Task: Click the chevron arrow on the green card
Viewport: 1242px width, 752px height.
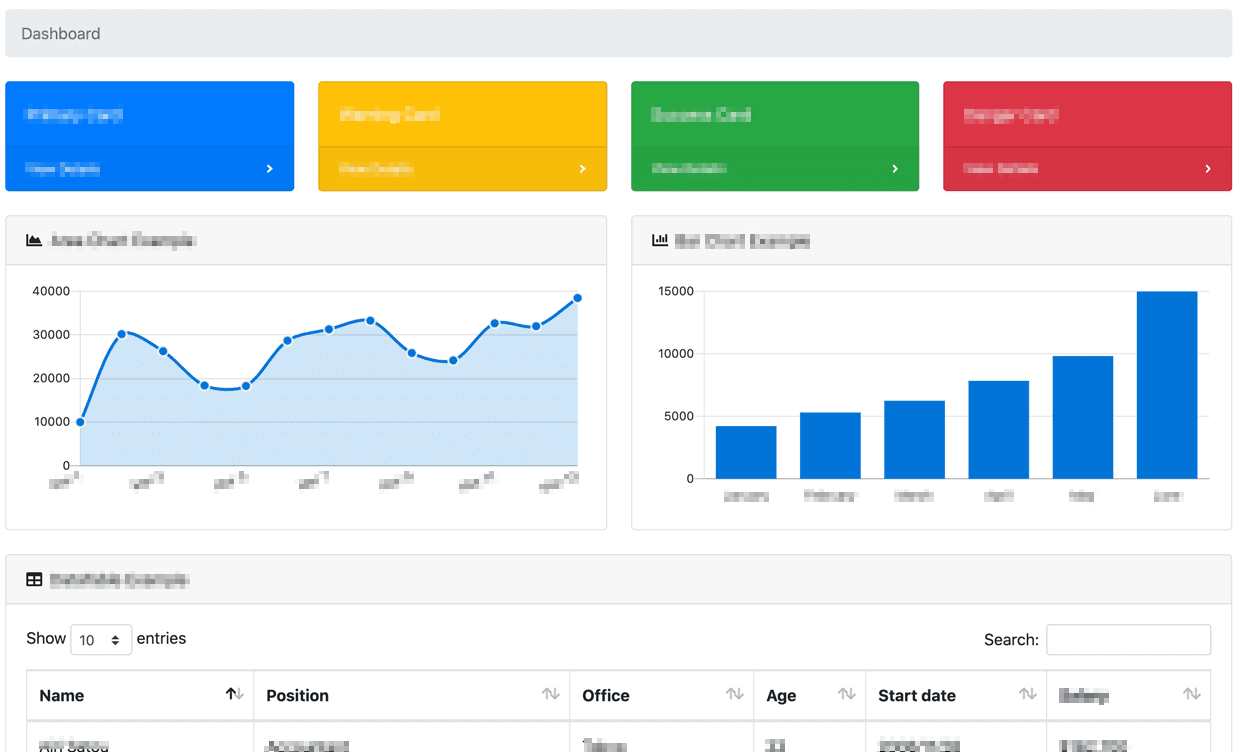Action: [895, 169]
